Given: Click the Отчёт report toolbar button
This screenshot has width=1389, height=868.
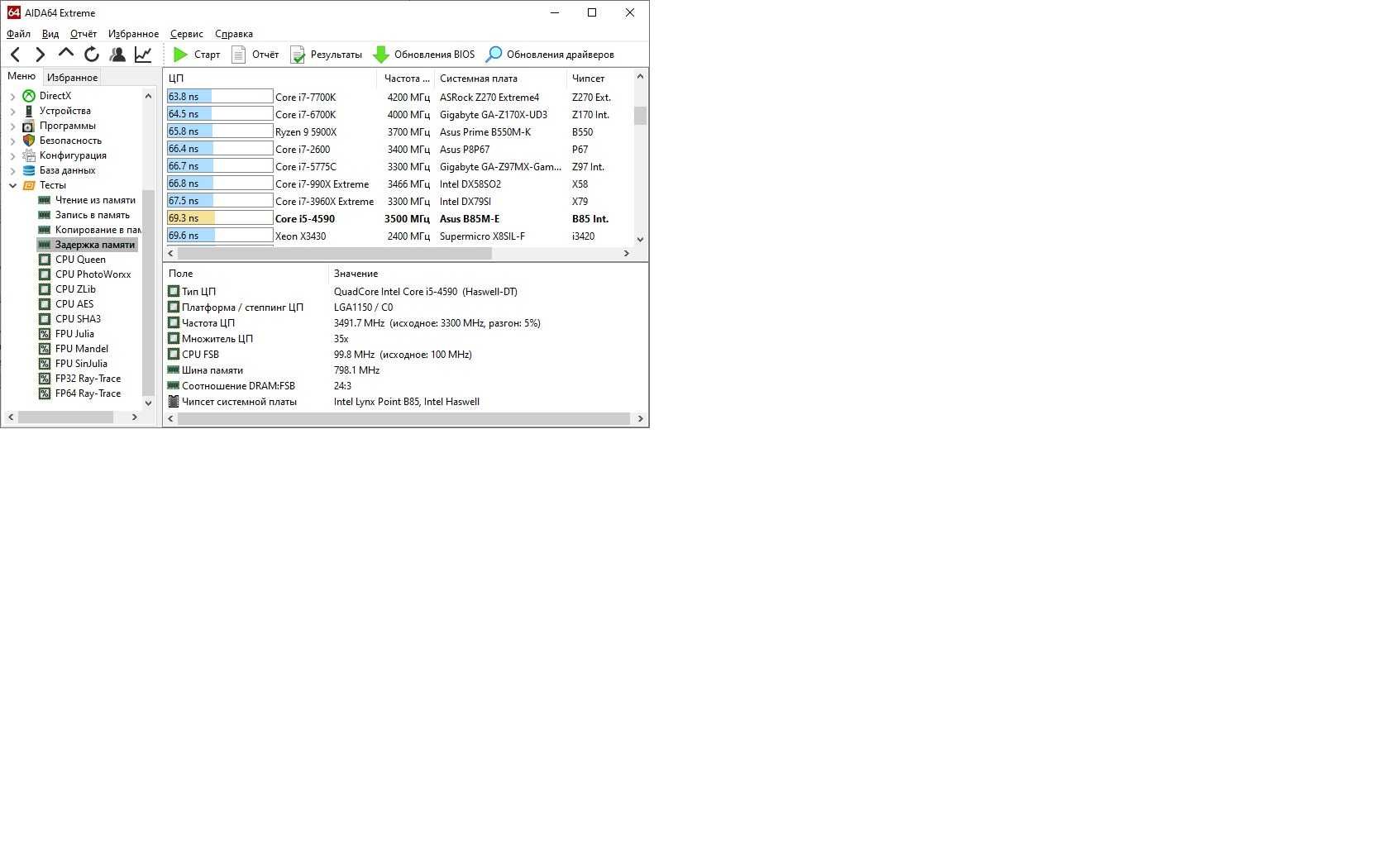Looking at the screenshot, I should coord(255,55).
